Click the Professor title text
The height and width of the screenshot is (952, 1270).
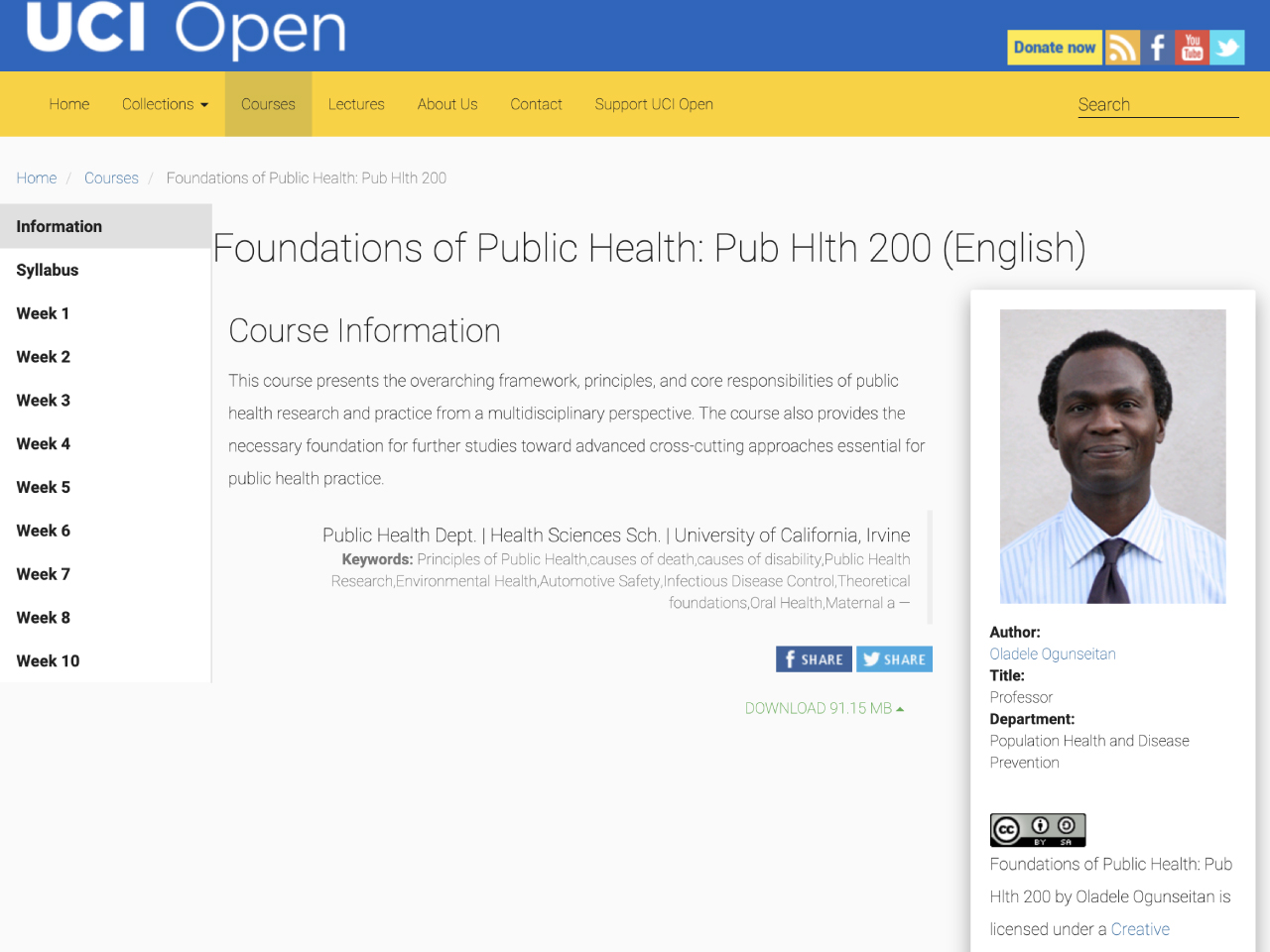point(1021,698)
